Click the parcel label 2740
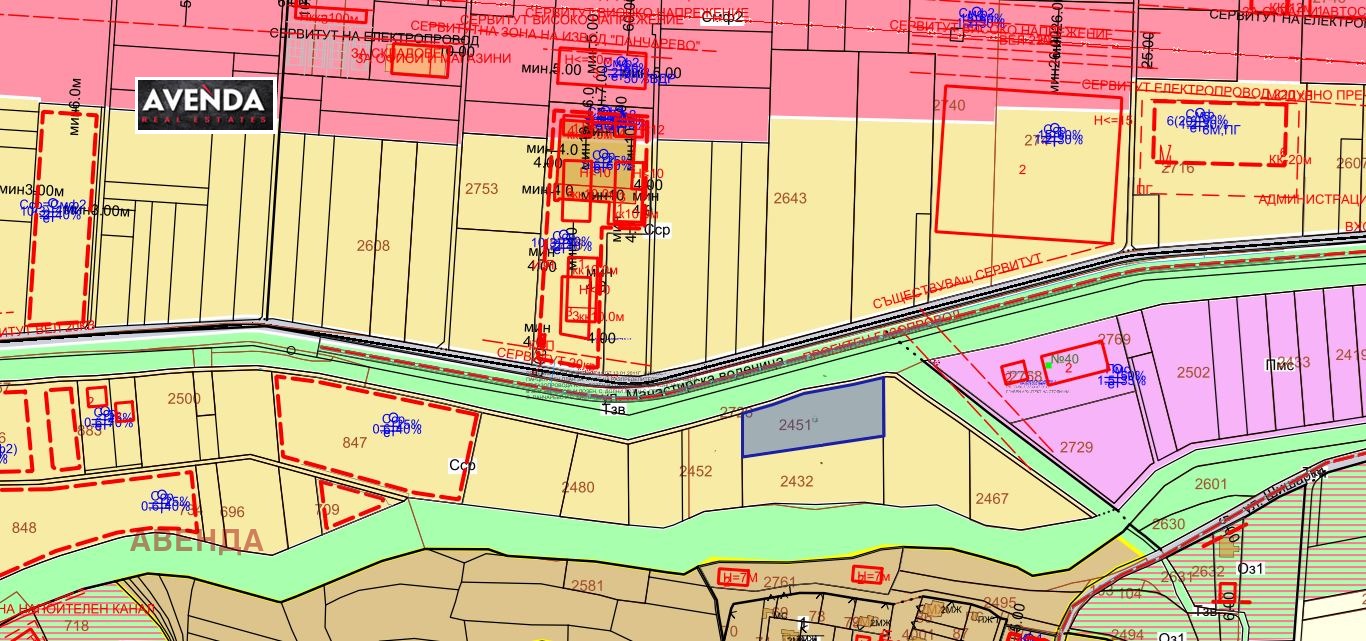The width and height of the screenshot is (1366, 641). point(948,105)
